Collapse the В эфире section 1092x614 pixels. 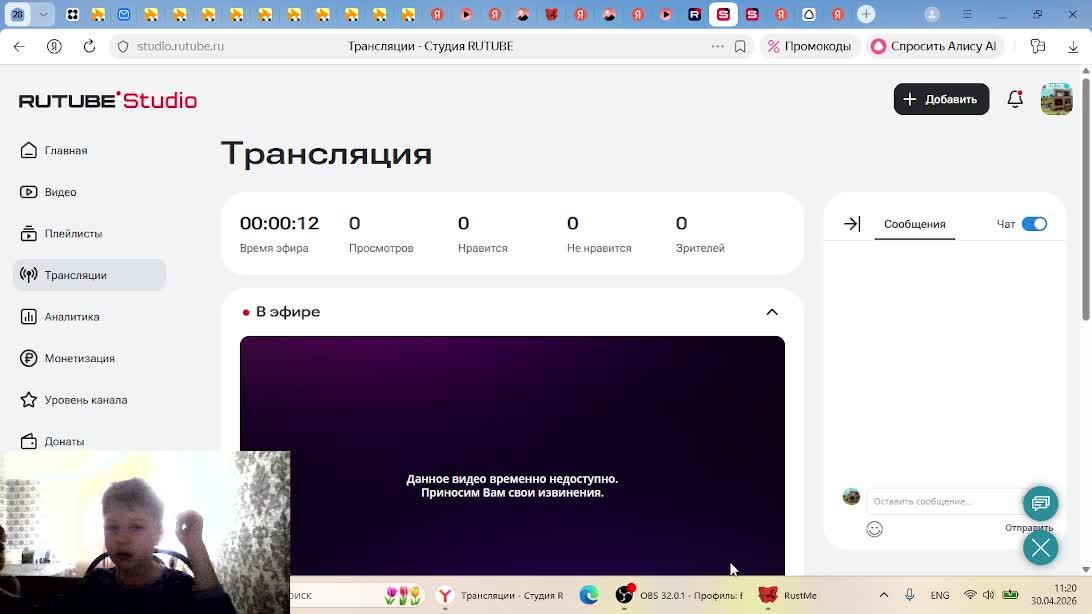pyautogui.click(x=772, y=312)
